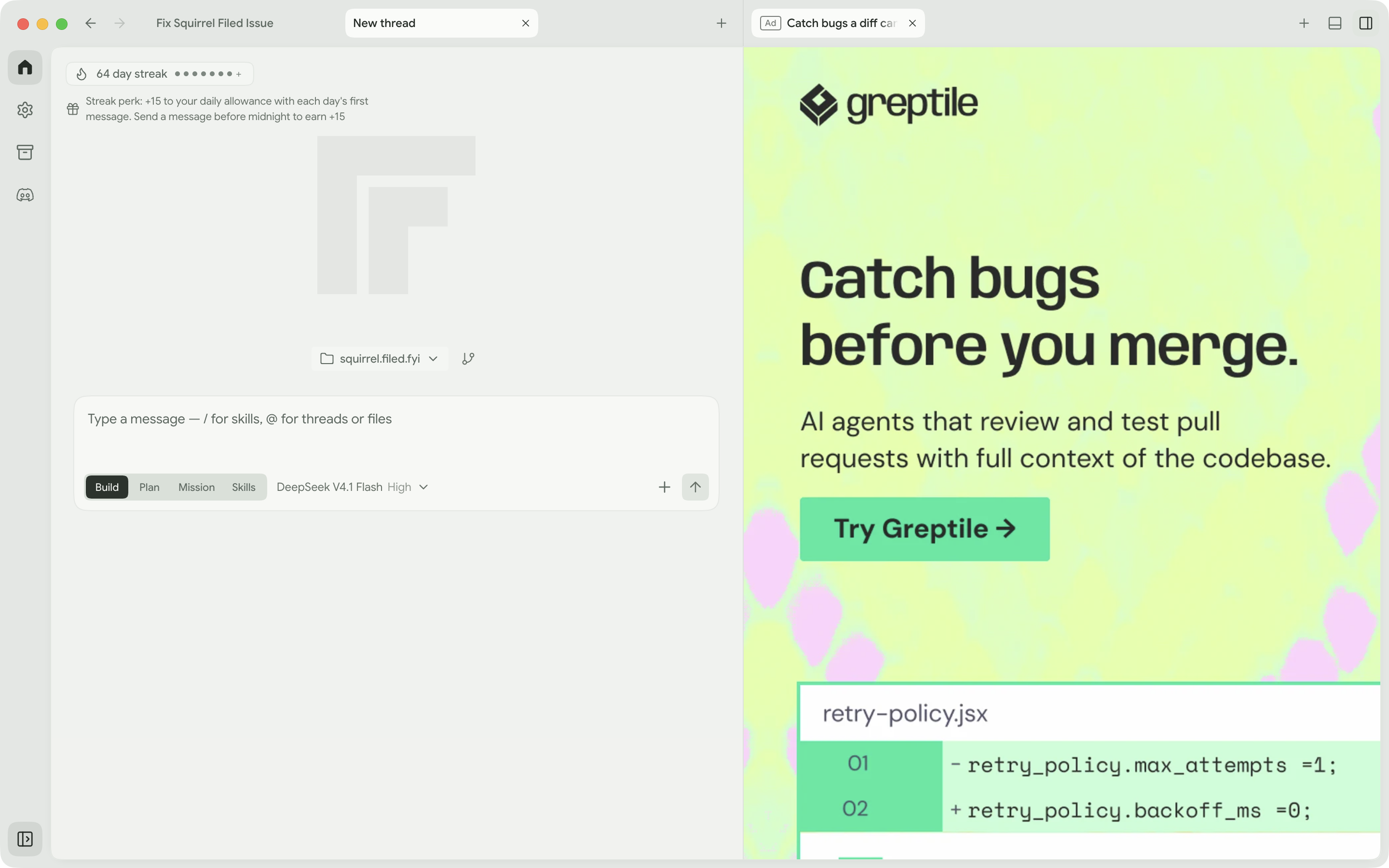Add a new tab in right pane
The image size is (1389, 868).
(x=1304, y=23)
